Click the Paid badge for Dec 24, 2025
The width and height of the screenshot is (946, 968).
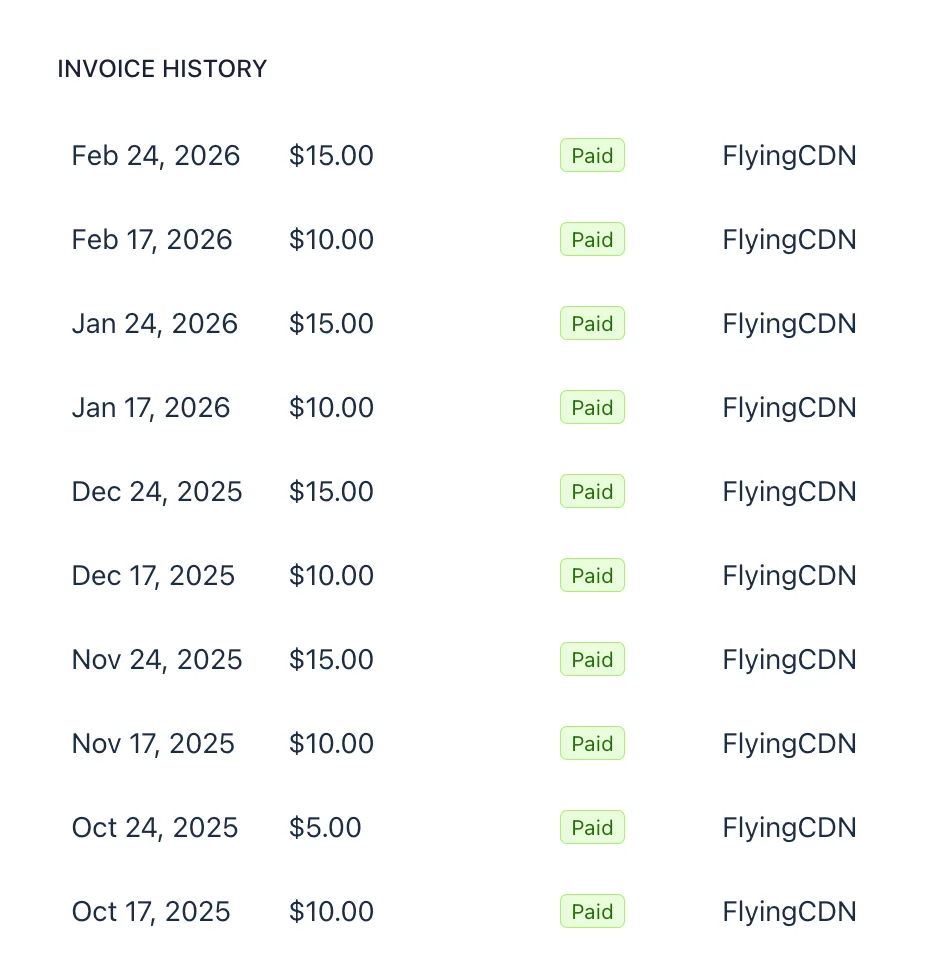pyautogui.click(x=592, y=492)
